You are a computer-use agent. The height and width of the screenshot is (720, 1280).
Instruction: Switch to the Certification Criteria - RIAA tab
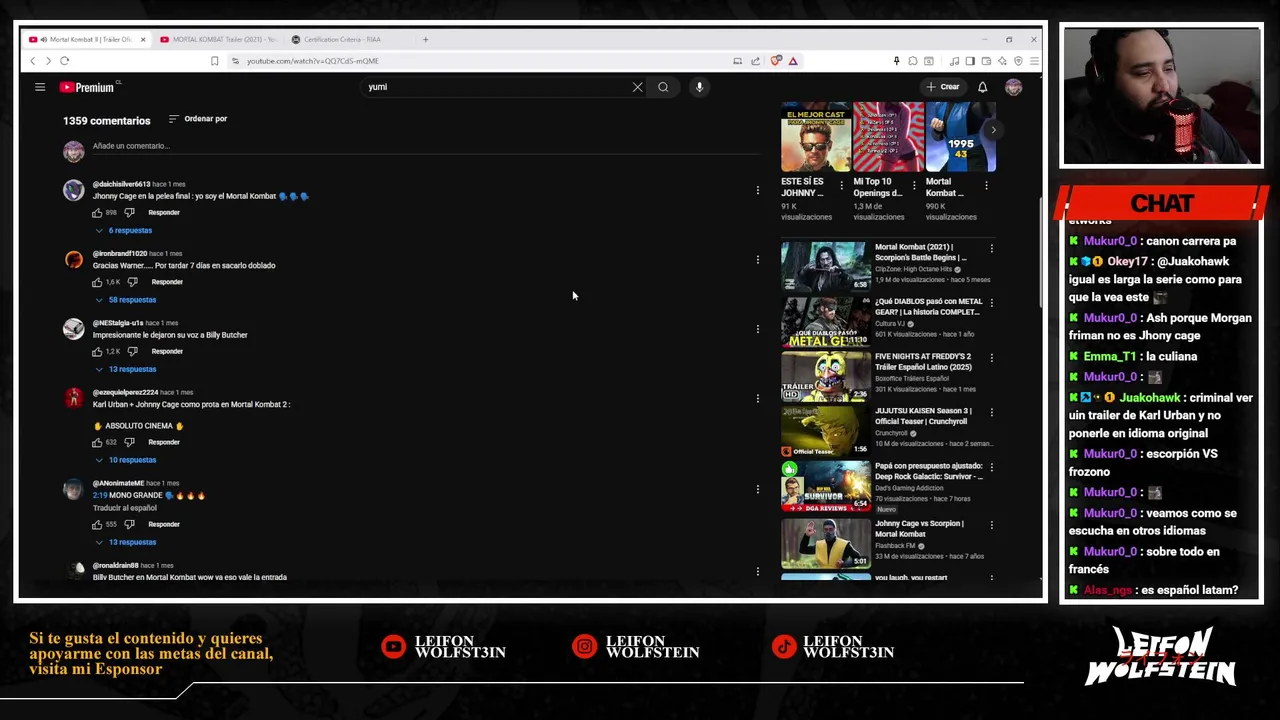point(340,39)
